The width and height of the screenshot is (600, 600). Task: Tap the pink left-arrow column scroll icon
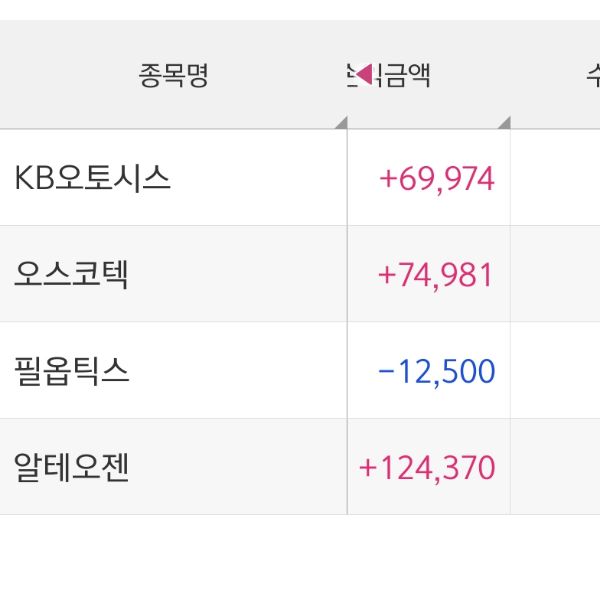[x=364, y=74]
